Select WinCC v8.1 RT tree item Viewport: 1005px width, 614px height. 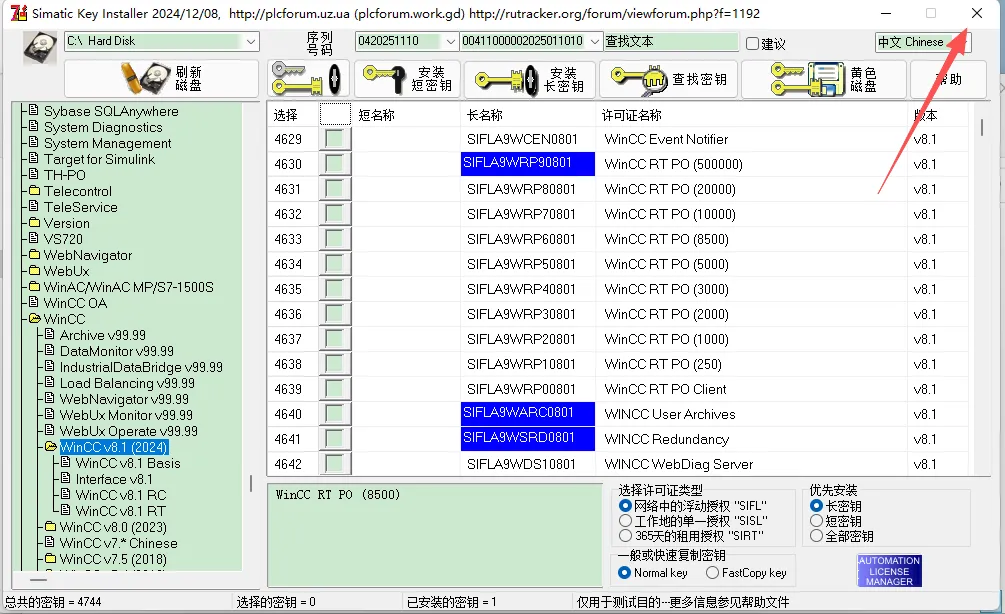pos(120,511)
